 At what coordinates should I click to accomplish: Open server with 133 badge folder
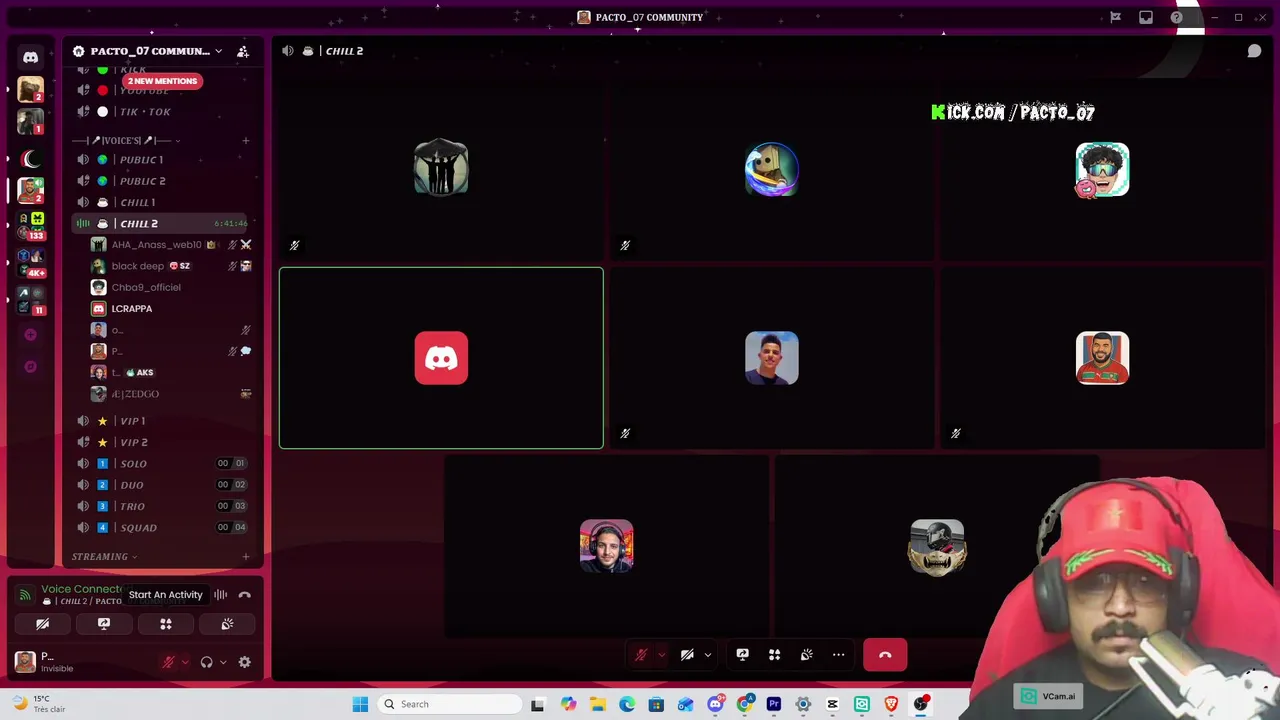click(31, 225)
